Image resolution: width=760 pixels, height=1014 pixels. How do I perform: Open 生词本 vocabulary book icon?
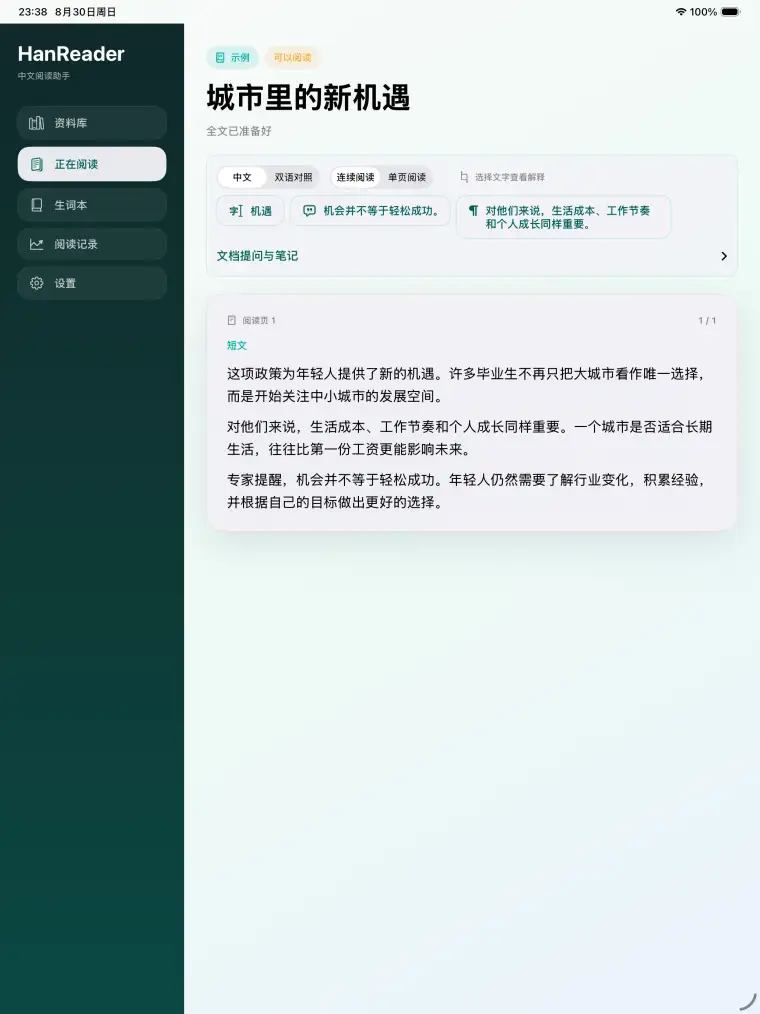37,205
